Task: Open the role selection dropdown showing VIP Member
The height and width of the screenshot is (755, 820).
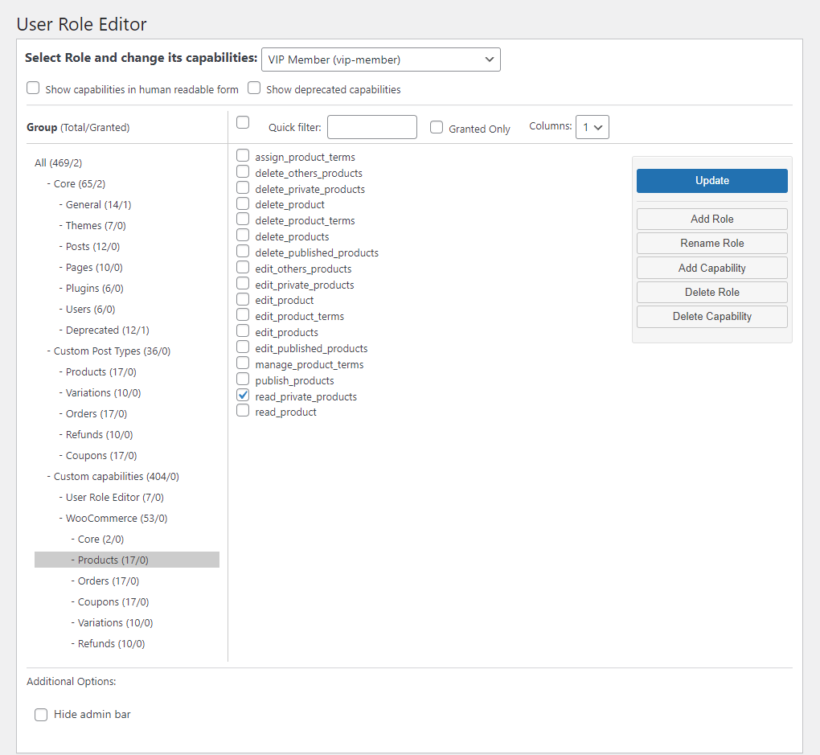Action: click(380, 59)
